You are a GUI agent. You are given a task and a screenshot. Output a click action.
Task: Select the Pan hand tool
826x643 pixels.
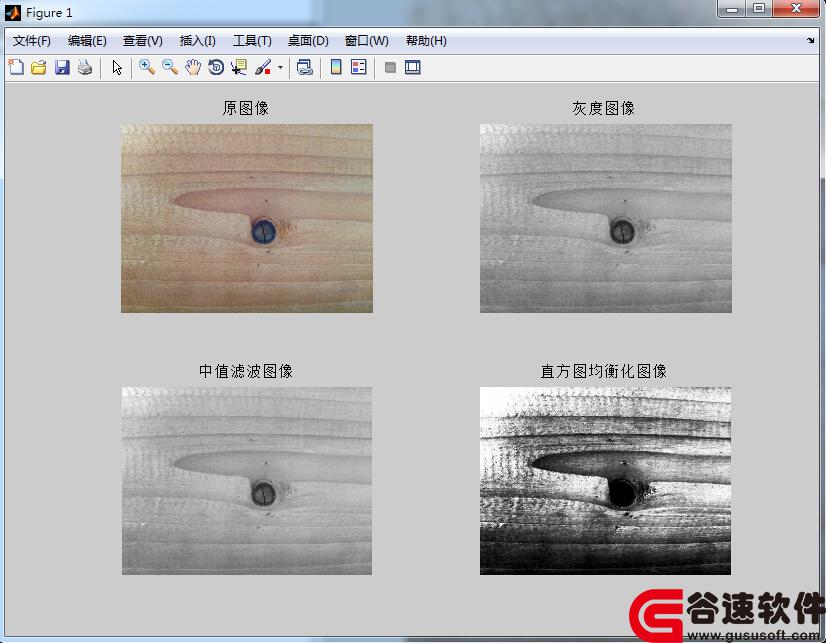193,67
